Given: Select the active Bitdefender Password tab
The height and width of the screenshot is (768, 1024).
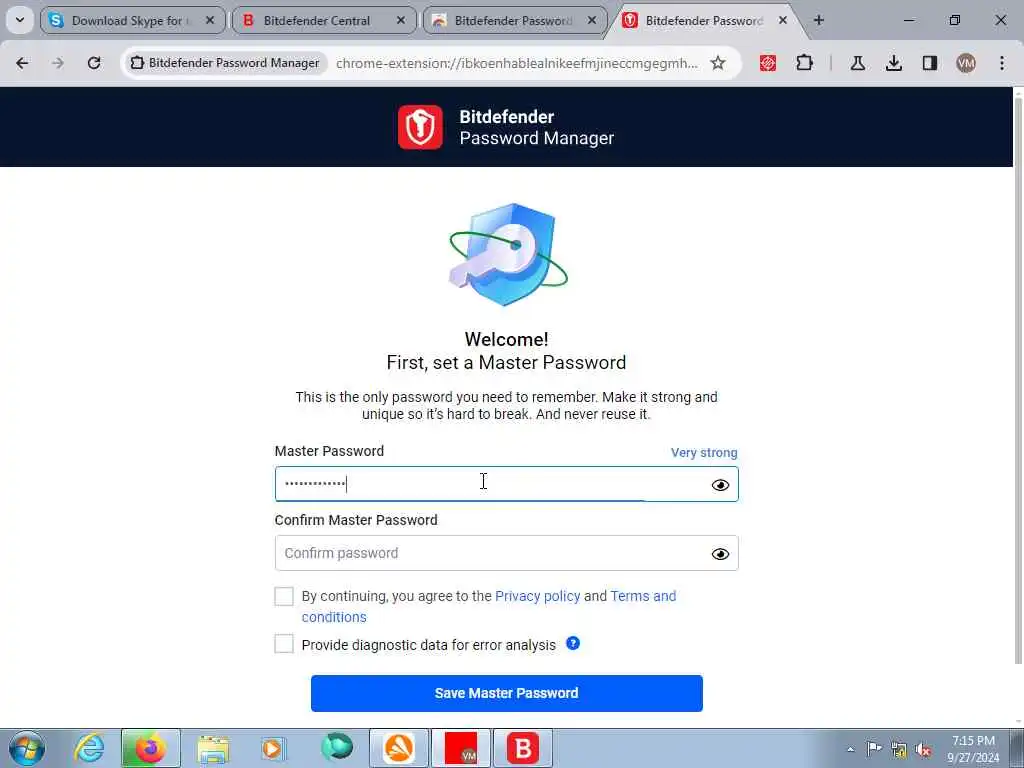Looking at the screenshot, I should pos(704,21).
